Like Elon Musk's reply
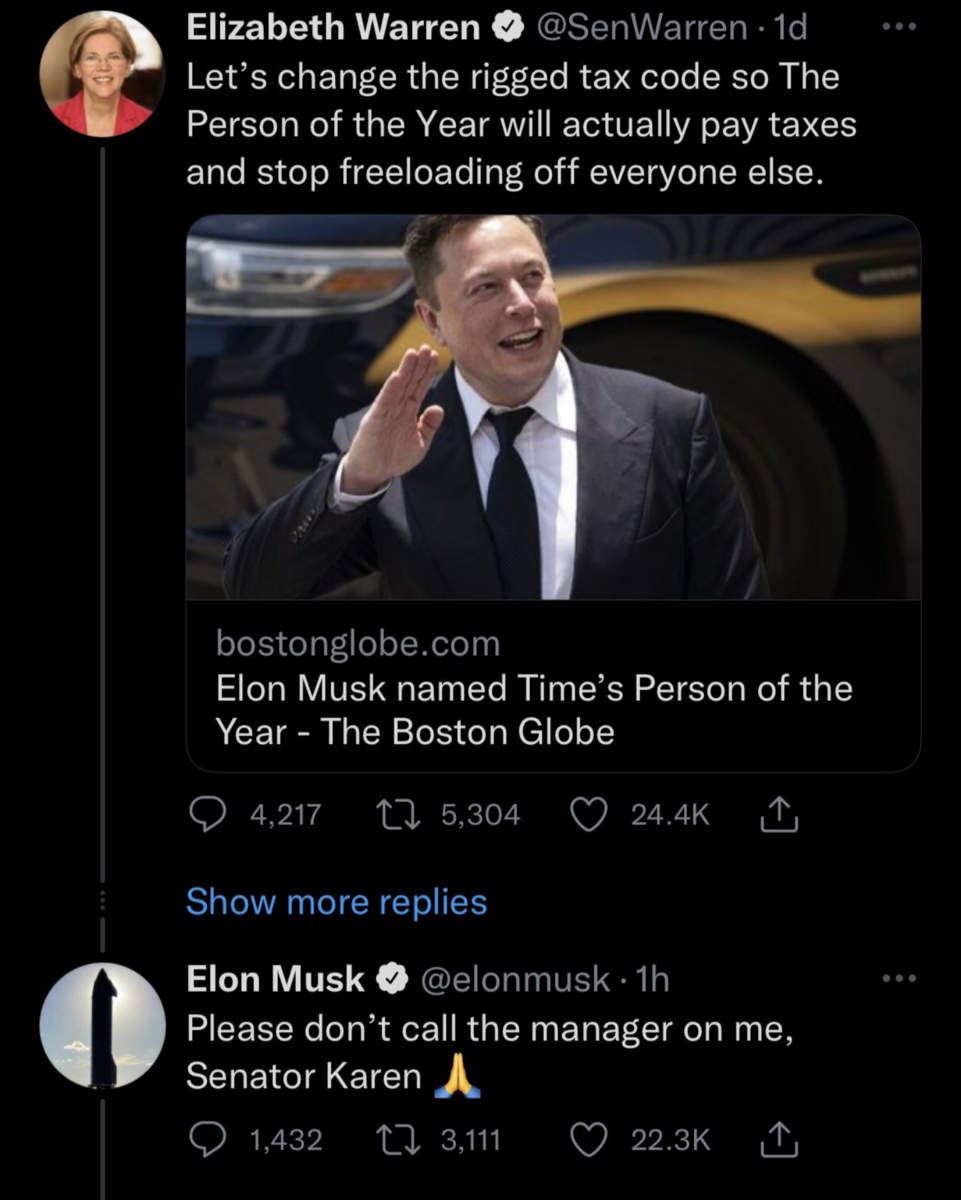This screenshot has height=1200, width=961. 587,1139
